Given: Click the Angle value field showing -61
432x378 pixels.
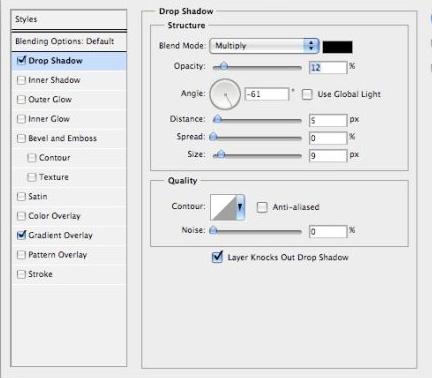Looking at the screenshot, I should tap(267, 94).
